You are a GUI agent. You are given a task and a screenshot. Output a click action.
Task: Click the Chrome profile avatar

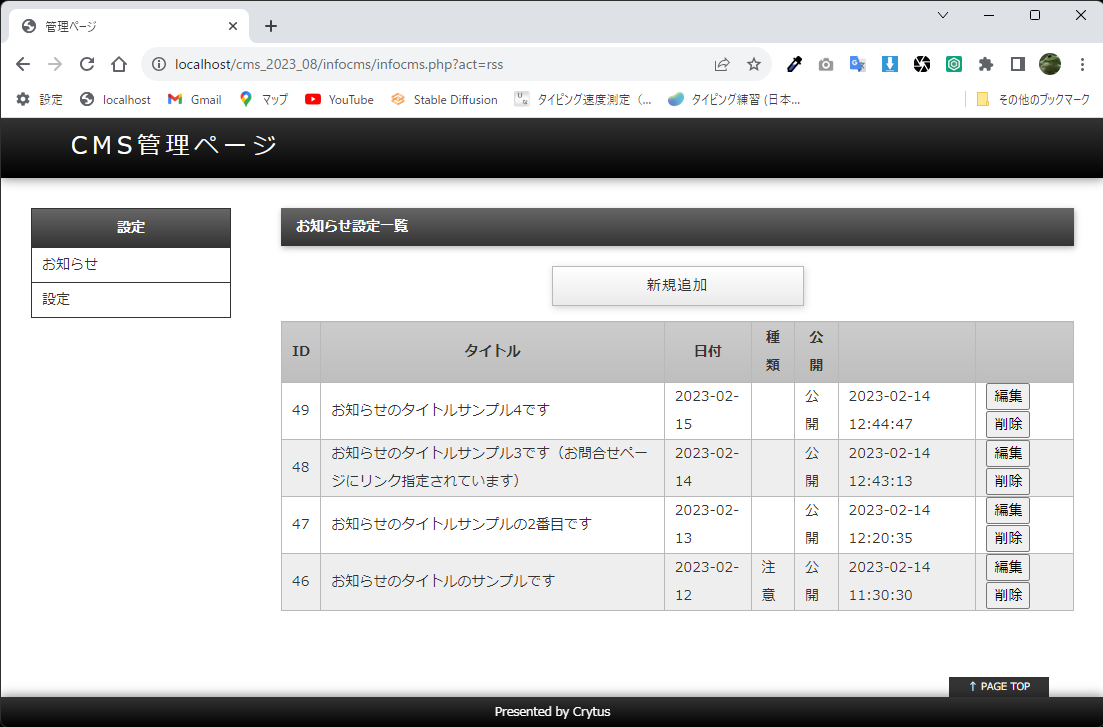(x=1050, y=64)
